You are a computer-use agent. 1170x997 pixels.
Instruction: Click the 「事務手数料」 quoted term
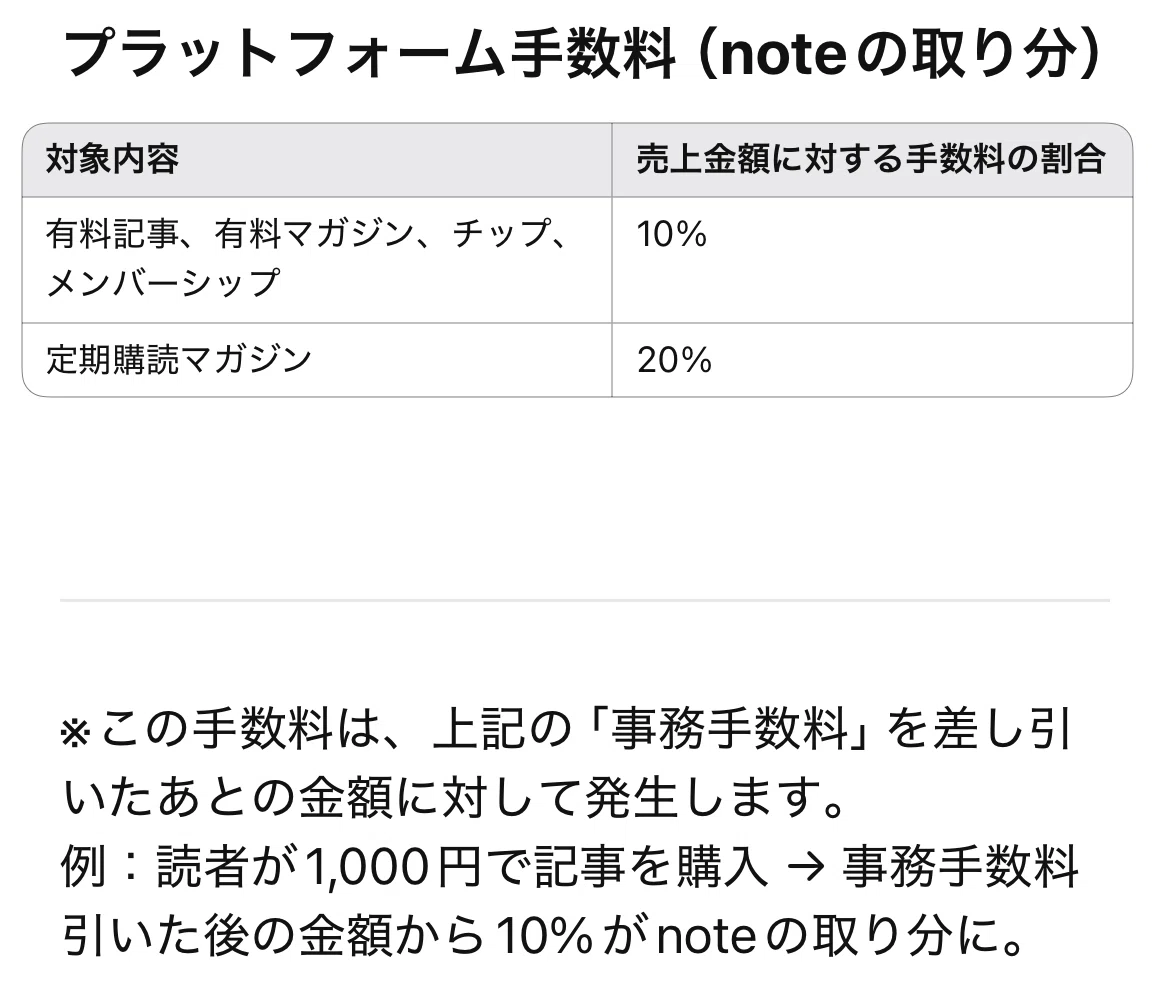click(x=729, y=728)
